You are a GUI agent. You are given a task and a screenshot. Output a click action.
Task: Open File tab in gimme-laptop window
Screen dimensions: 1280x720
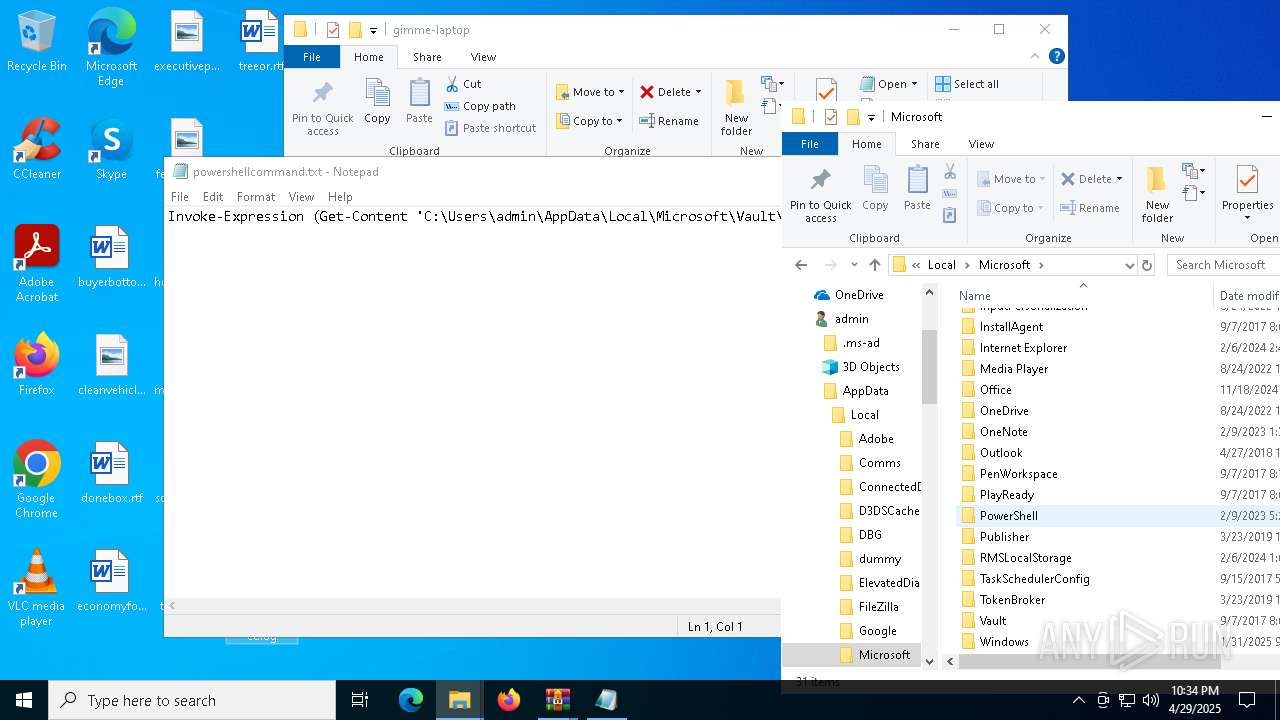pos(312,57)
